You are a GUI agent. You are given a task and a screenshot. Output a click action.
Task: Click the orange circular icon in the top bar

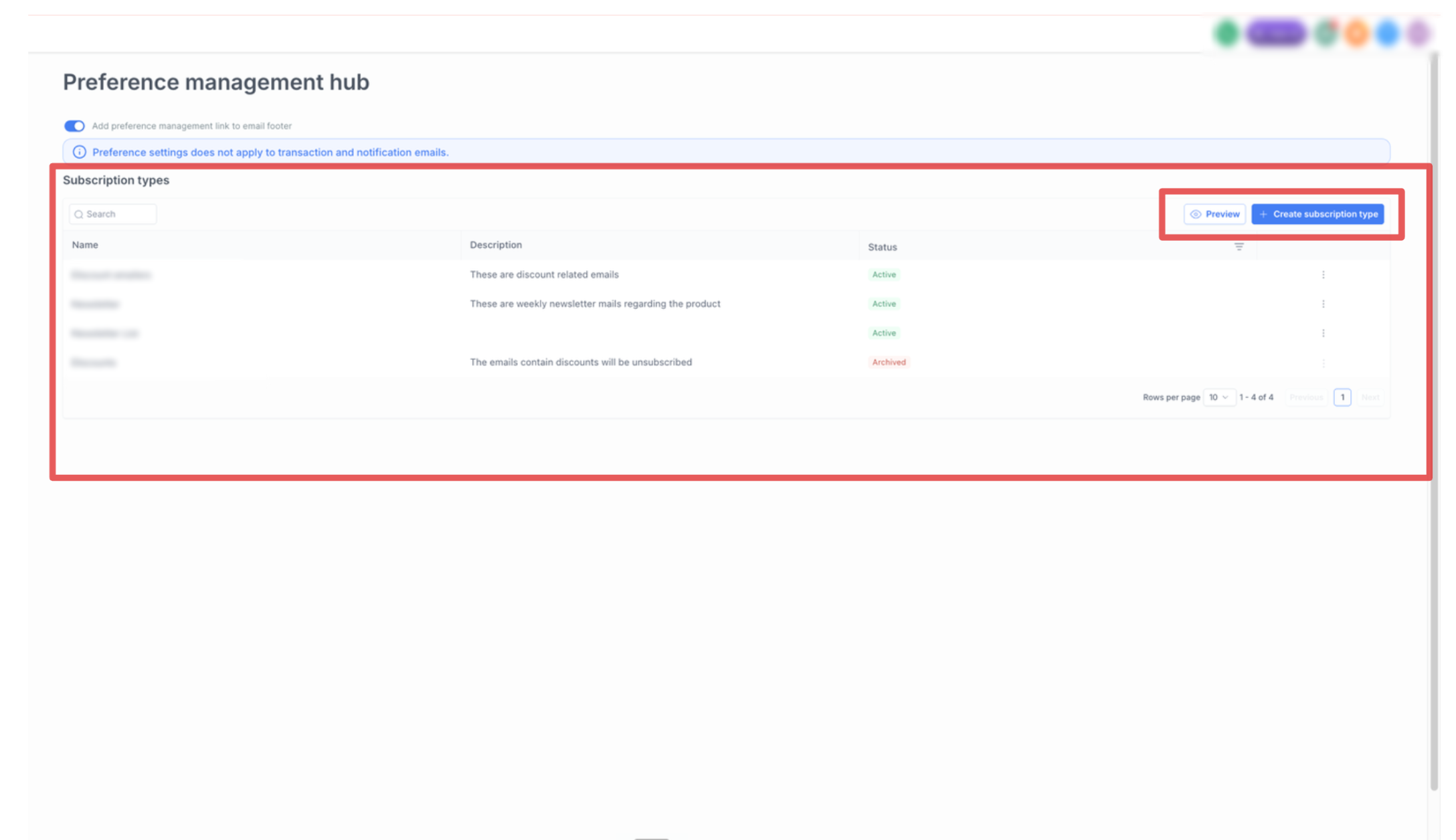point(1356,33)
